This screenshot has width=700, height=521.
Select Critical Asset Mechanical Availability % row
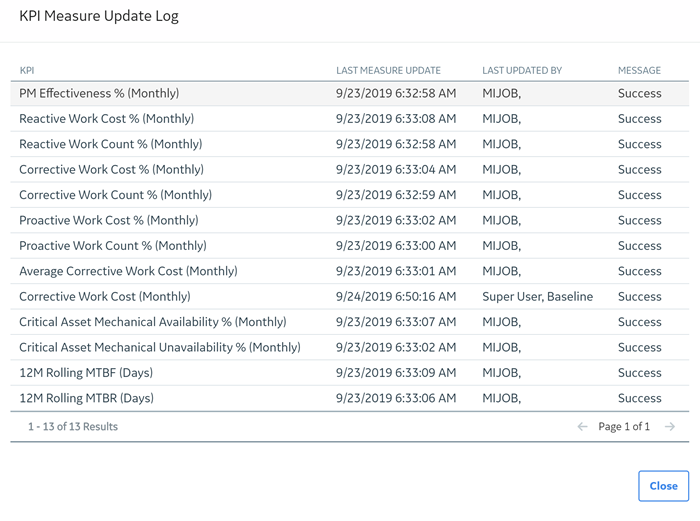[350, 322]
